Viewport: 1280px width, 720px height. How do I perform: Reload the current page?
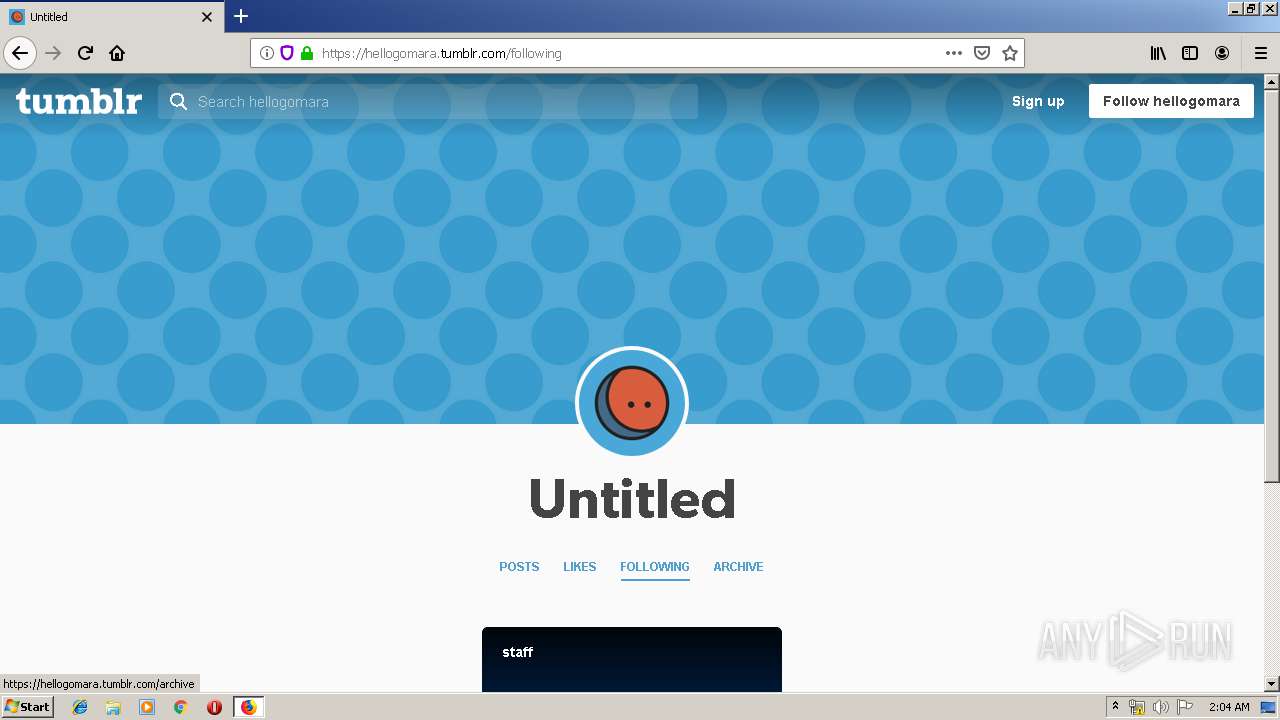pyautogui.click(x=86, y=53)
